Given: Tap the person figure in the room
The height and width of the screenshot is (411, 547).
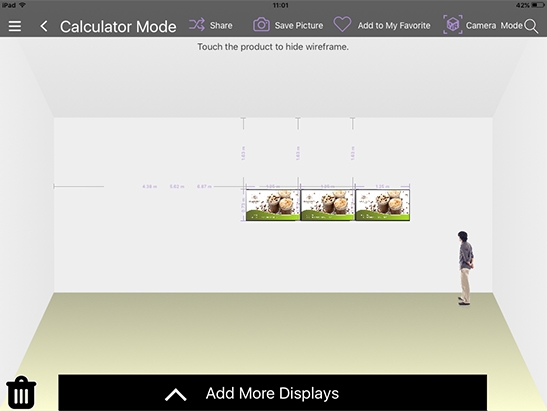Looking at the screenshot, I should (465, 268).
